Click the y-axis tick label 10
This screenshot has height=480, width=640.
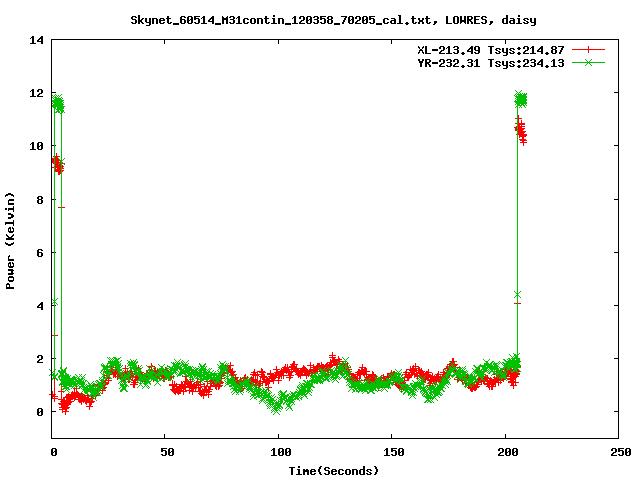36,146
